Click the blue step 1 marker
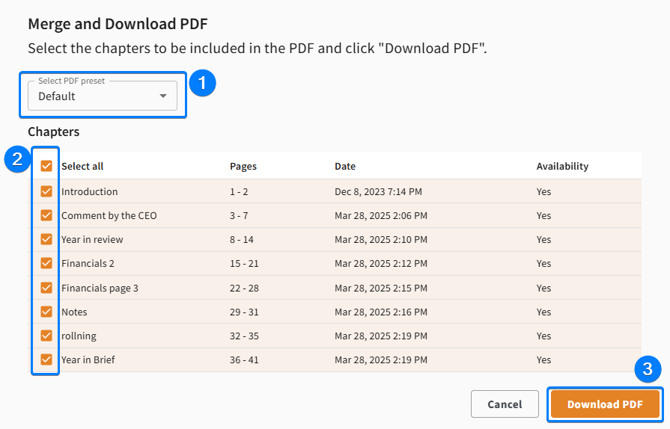Image resolution: width=670 pixels, height=429 pixels. tap(203, 84)
